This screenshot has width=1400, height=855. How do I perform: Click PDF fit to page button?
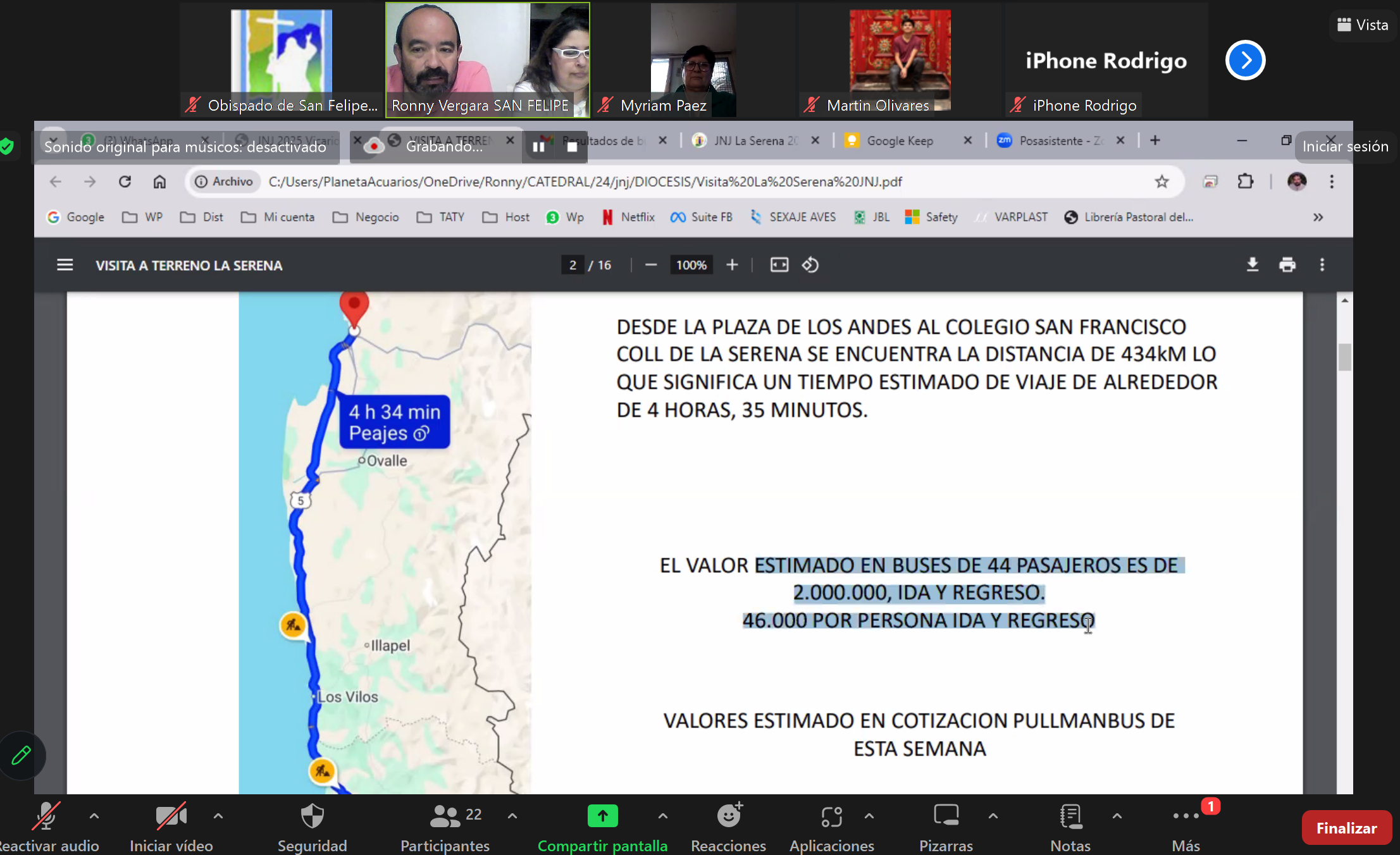(x=779, y=265)
